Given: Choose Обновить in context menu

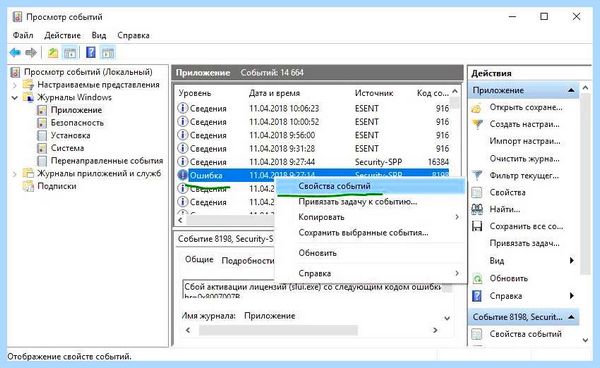Looking at the screenshot, I should (370, 253).
